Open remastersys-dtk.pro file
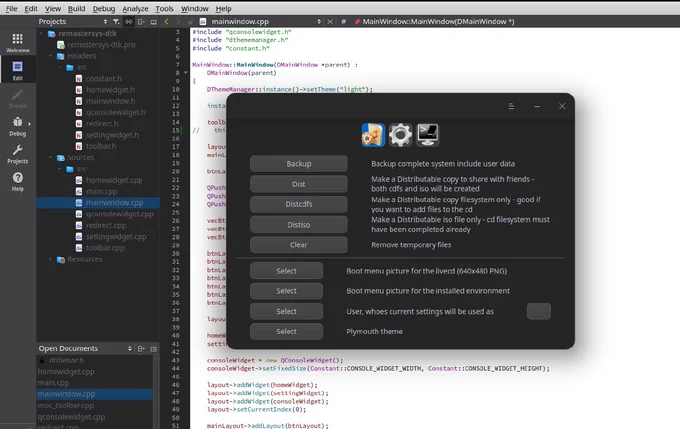 click(101, 45)
